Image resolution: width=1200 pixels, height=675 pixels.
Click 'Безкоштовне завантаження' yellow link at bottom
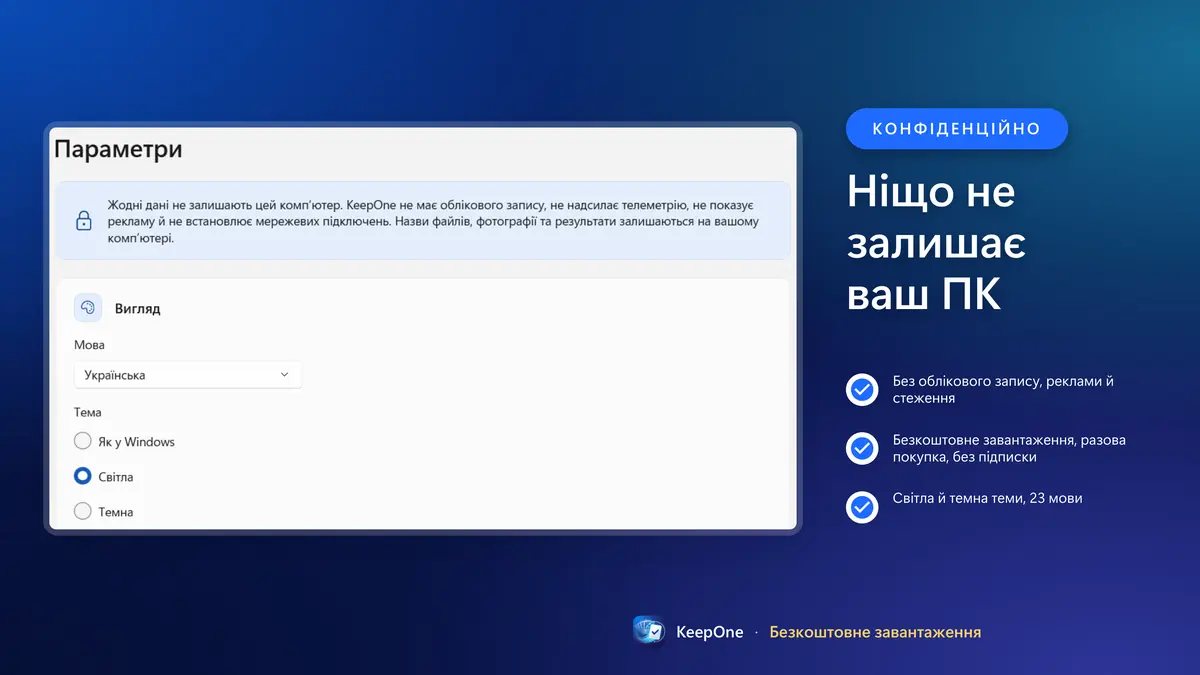point(875,632)
